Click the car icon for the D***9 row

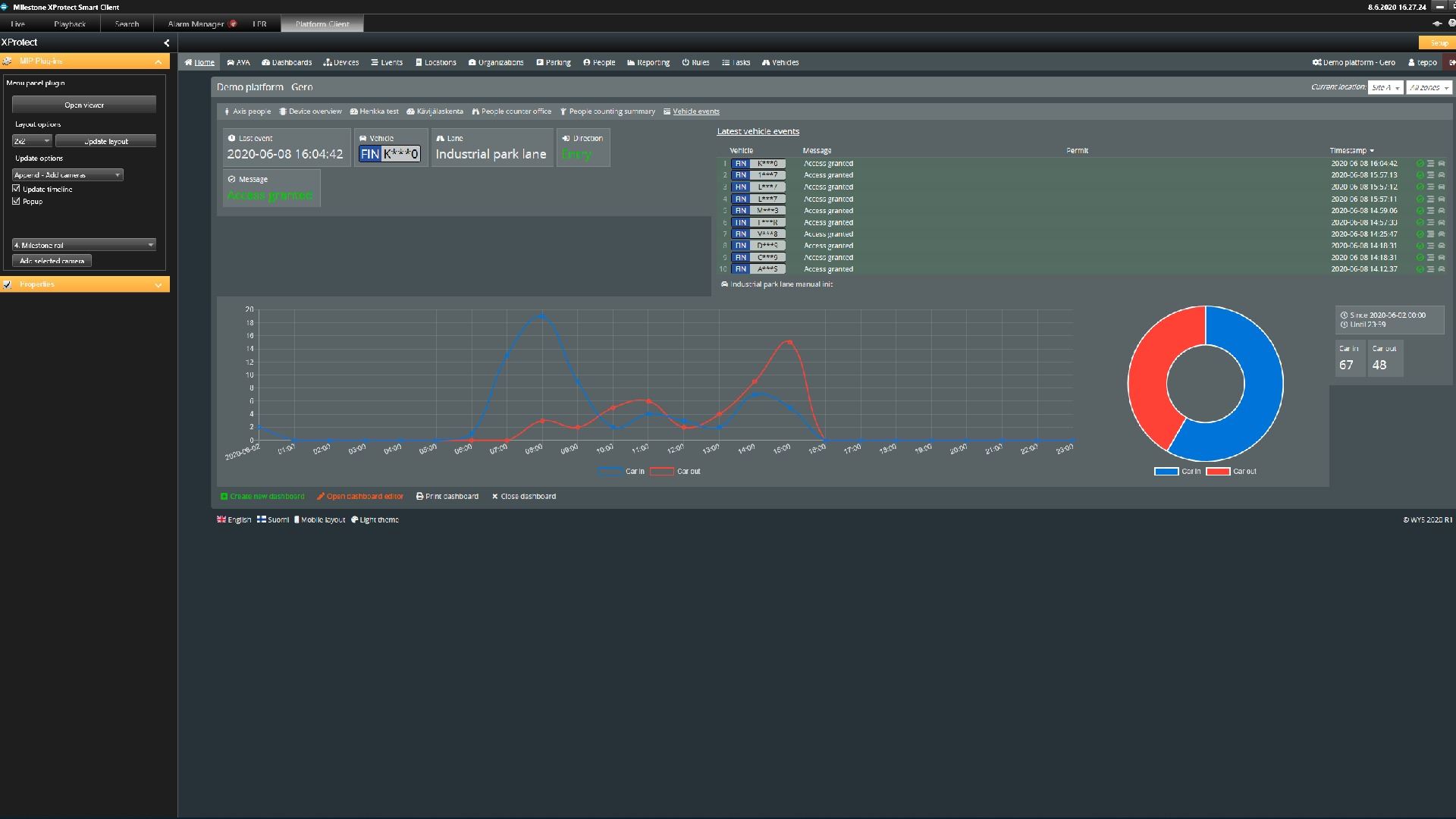pos(1442,246)
